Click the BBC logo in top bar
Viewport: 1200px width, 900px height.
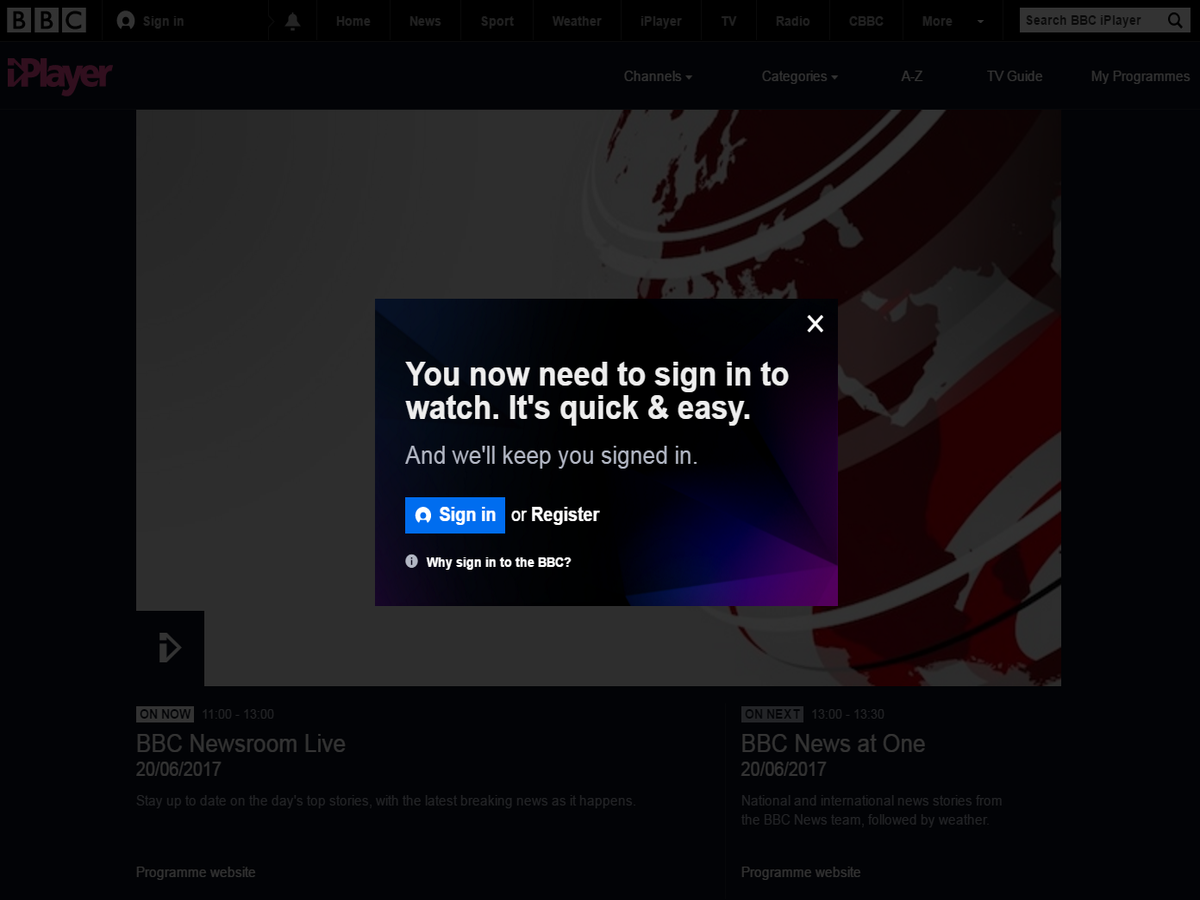(47, 20)
